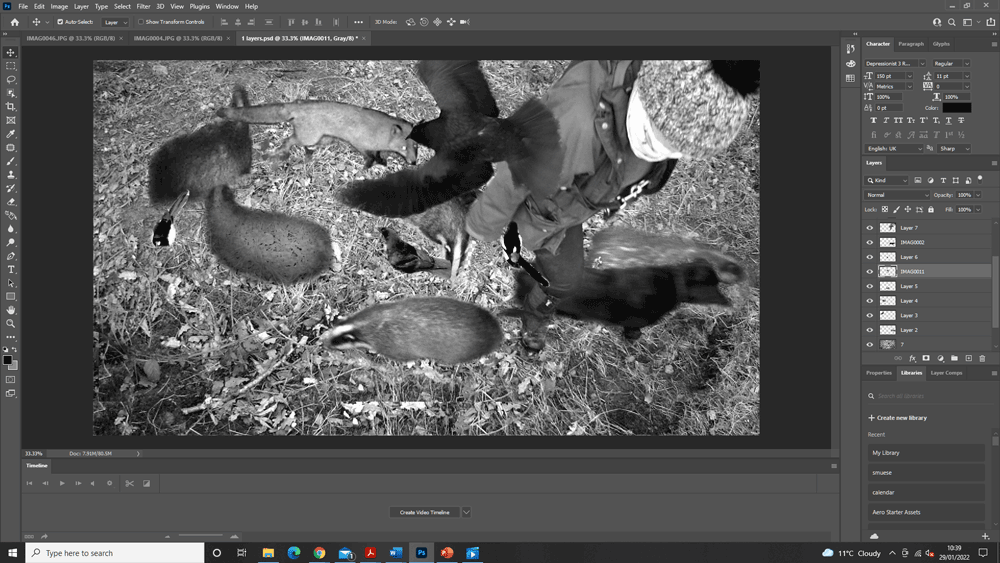Screen dimensions: 1000x563
Task: Select the Hand tool
Action: click(11, 310)
